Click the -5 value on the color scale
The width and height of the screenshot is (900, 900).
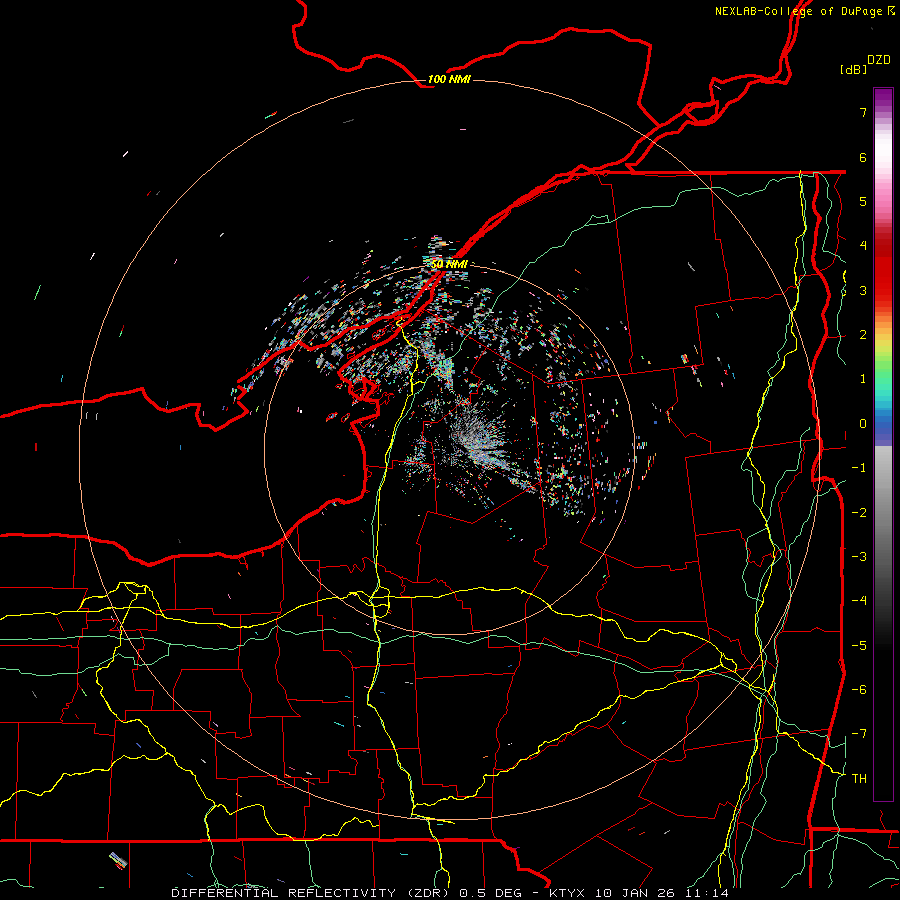click(859, 646)
